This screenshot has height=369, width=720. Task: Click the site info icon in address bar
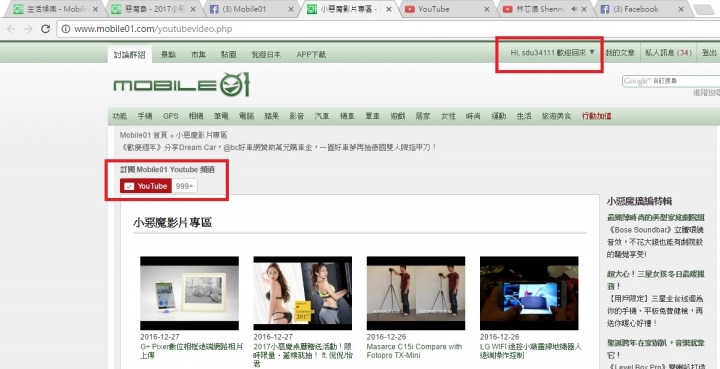click(x=66, y=29)
